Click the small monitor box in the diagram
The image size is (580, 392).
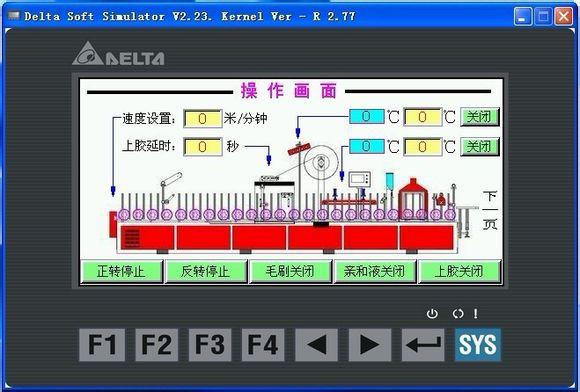tap(360, 179)
